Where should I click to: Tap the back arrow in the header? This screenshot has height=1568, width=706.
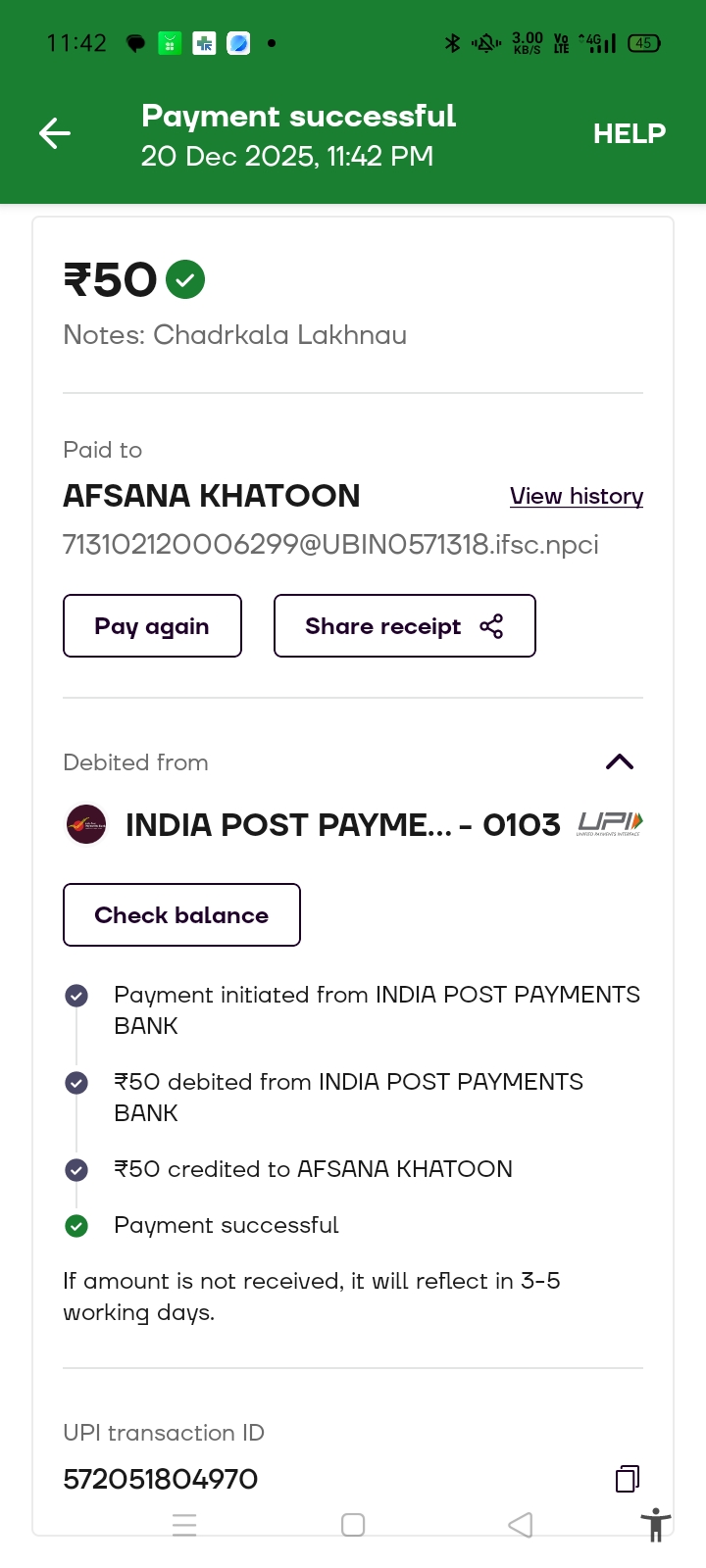[55, 133]
